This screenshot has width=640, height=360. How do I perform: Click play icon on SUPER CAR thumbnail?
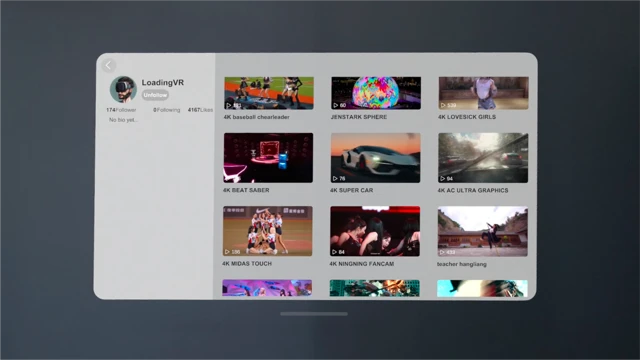tap(335, 178)
